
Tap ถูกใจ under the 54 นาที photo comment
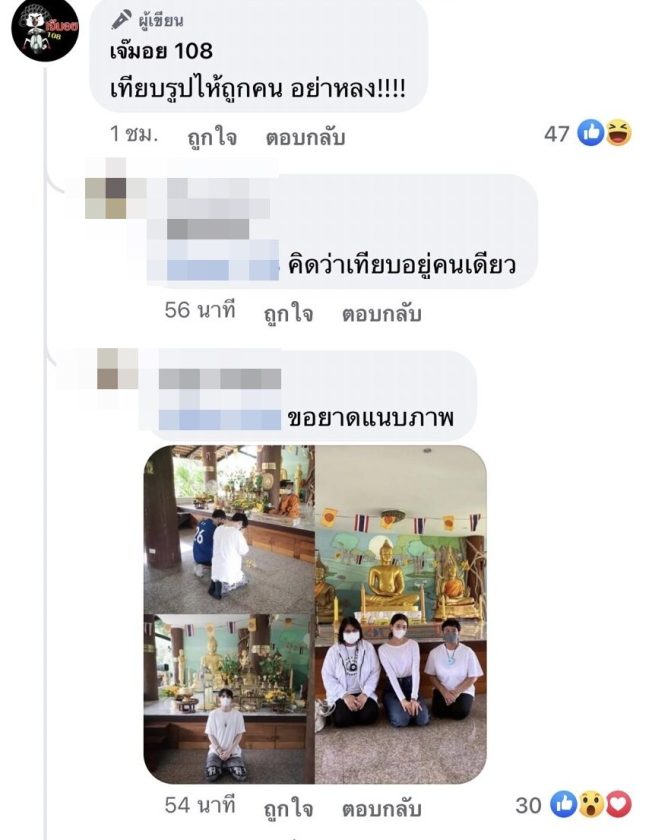click(x=288, y=808)
